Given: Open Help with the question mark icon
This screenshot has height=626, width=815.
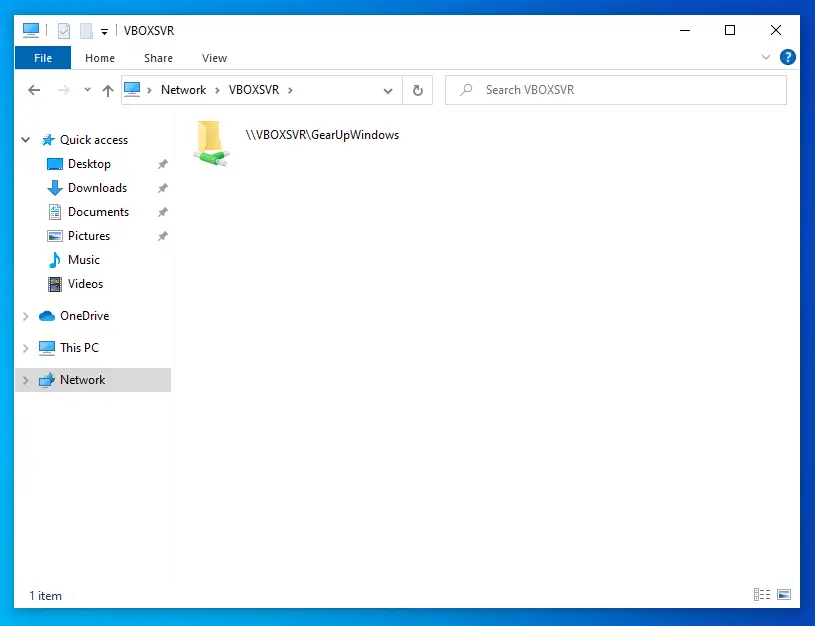Looking at the screenshot, I should 787,57.
